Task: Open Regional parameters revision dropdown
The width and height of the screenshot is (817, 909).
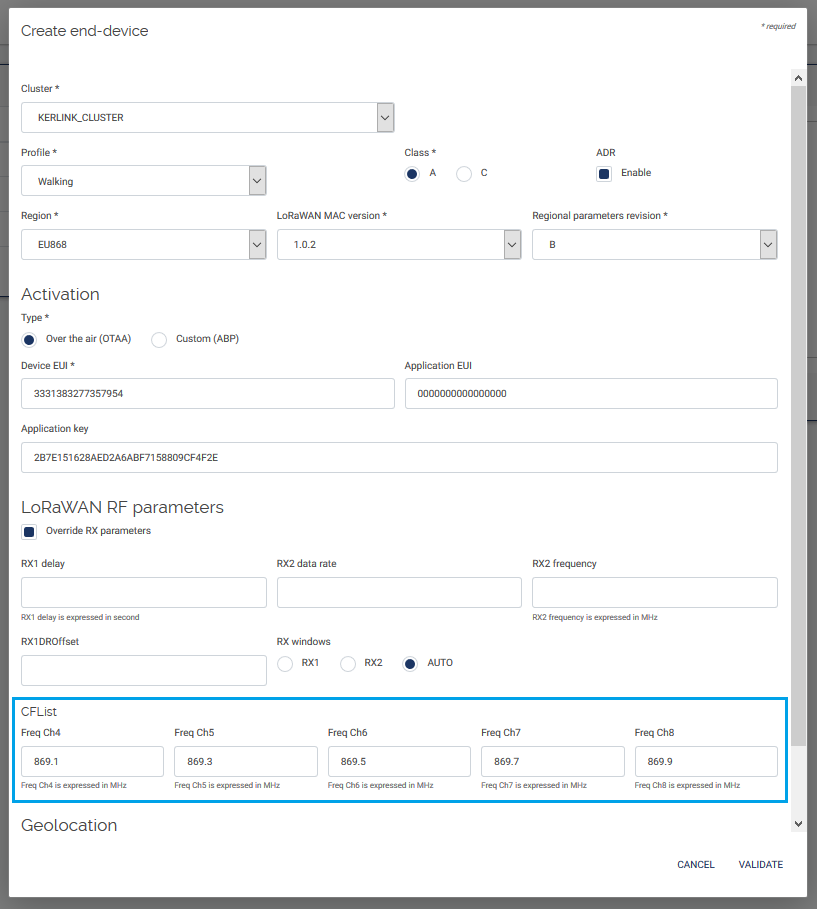Action: coord(768,244)
